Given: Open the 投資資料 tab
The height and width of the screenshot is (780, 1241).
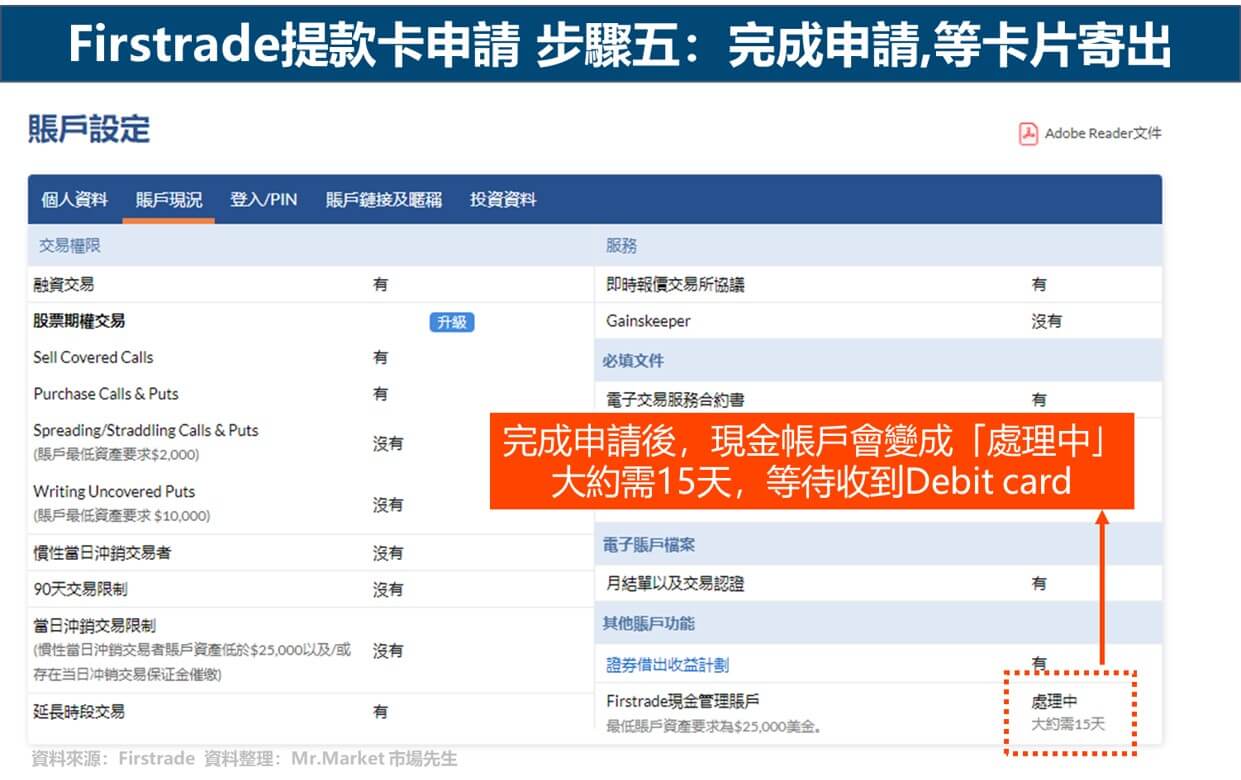Looking at the screenshot, I should click(503, 199).
